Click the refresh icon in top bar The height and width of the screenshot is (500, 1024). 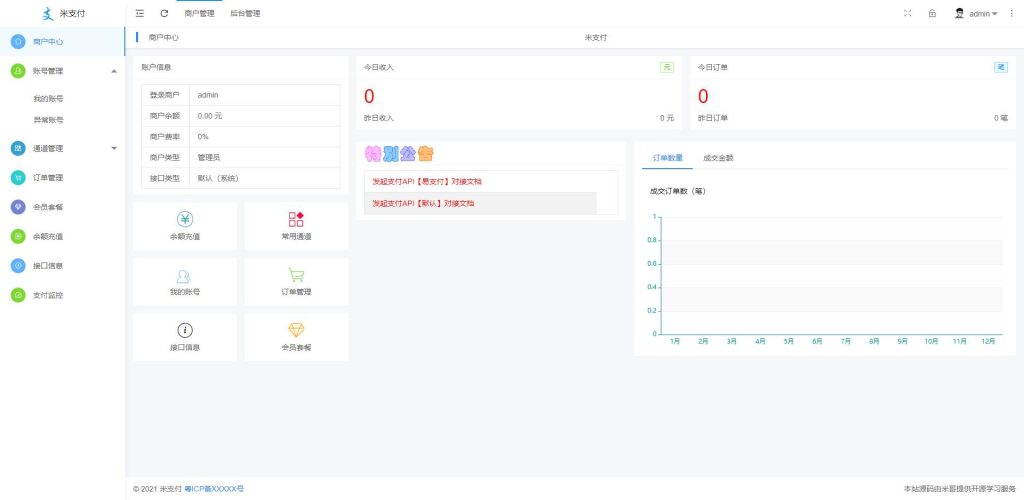pyautogui.click(x=164, y=14)
